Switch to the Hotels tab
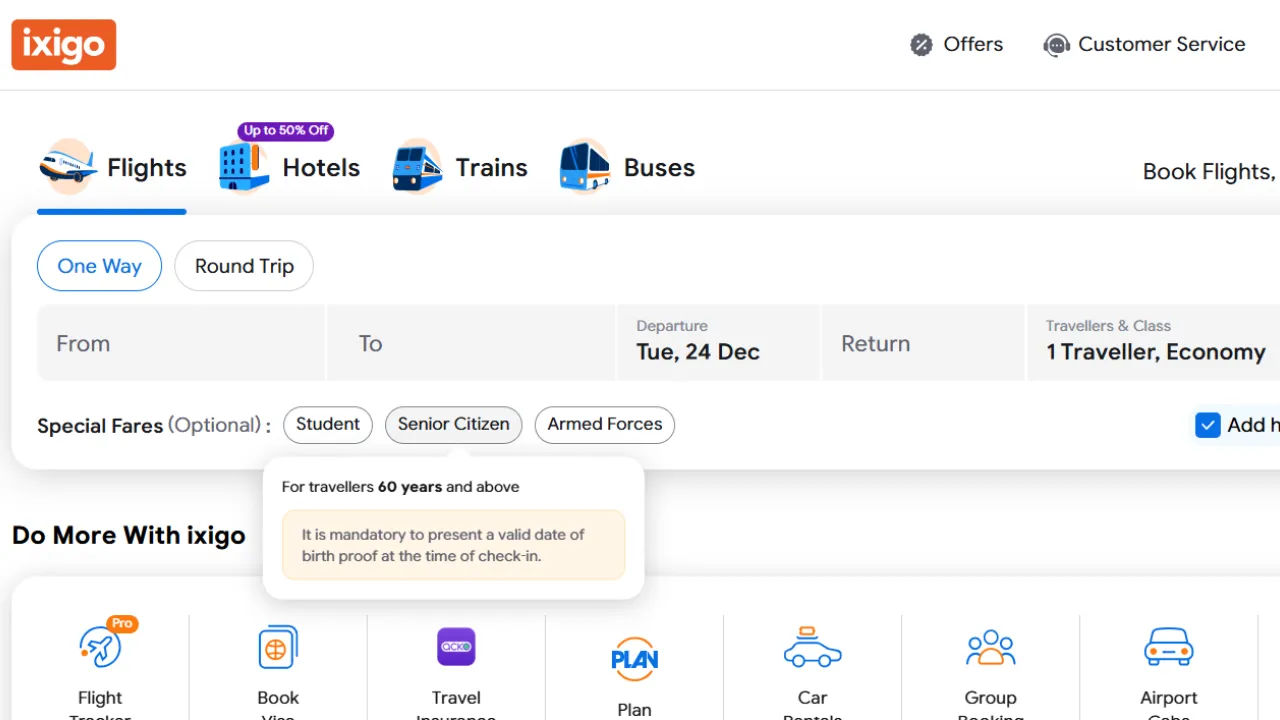 click(290, 167)
